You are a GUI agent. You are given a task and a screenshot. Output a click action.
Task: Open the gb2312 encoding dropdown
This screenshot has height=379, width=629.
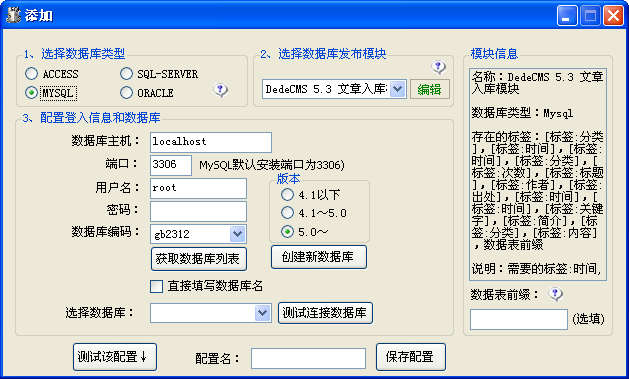click(x=237, y=234)
